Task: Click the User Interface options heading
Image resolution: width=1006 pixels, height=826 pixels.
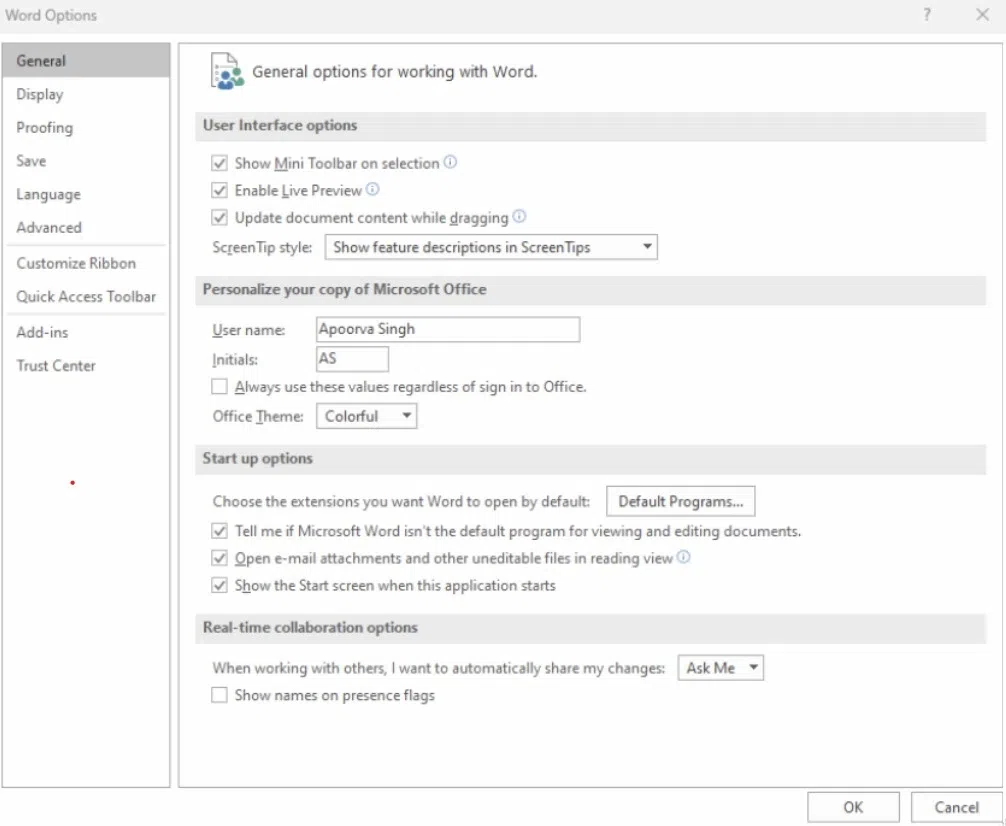Action: click(x=280, y=125)
